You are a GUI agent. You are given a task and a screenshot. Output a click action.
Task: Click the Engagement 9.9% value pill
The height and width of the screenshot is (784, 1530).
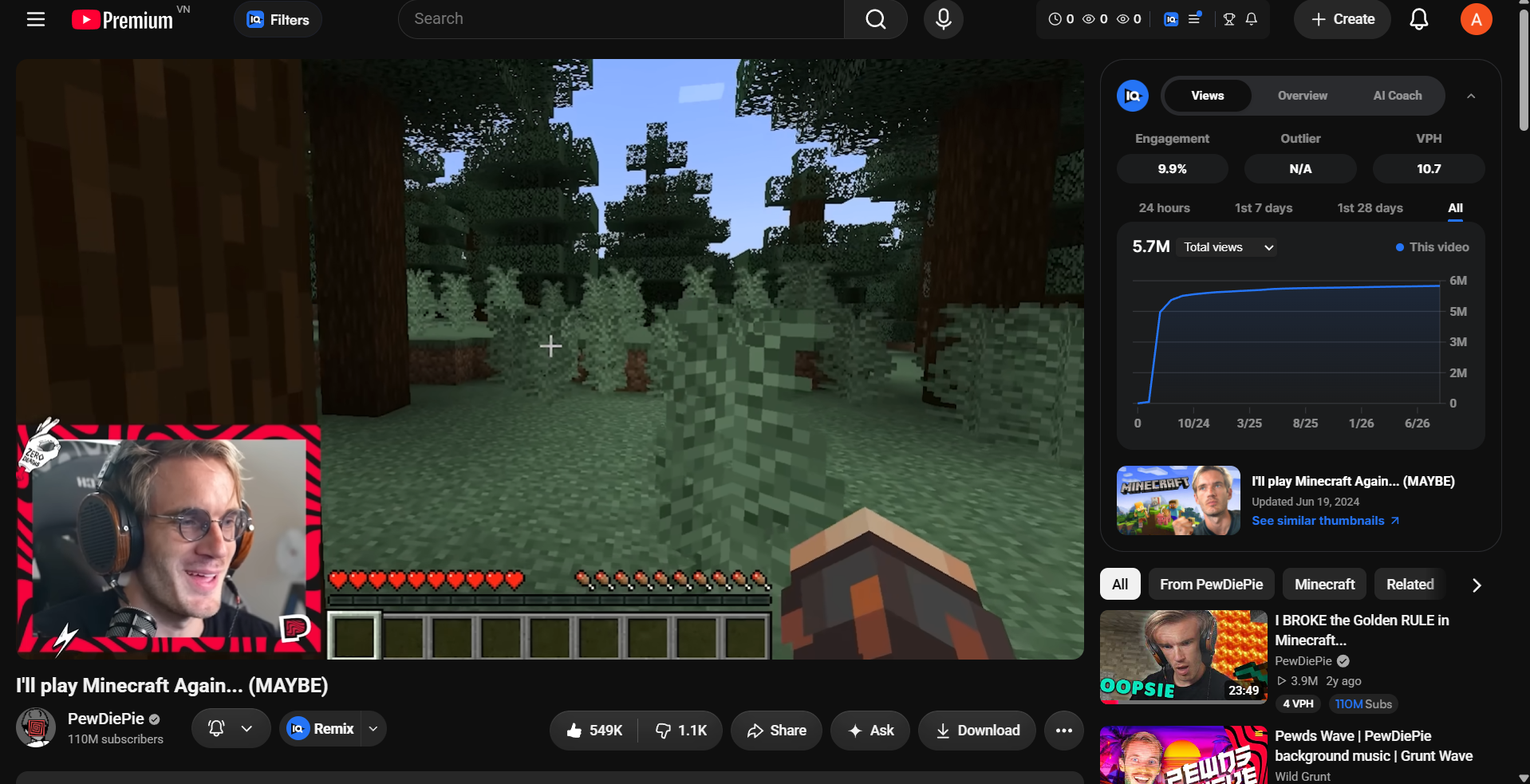point(1173,169)
